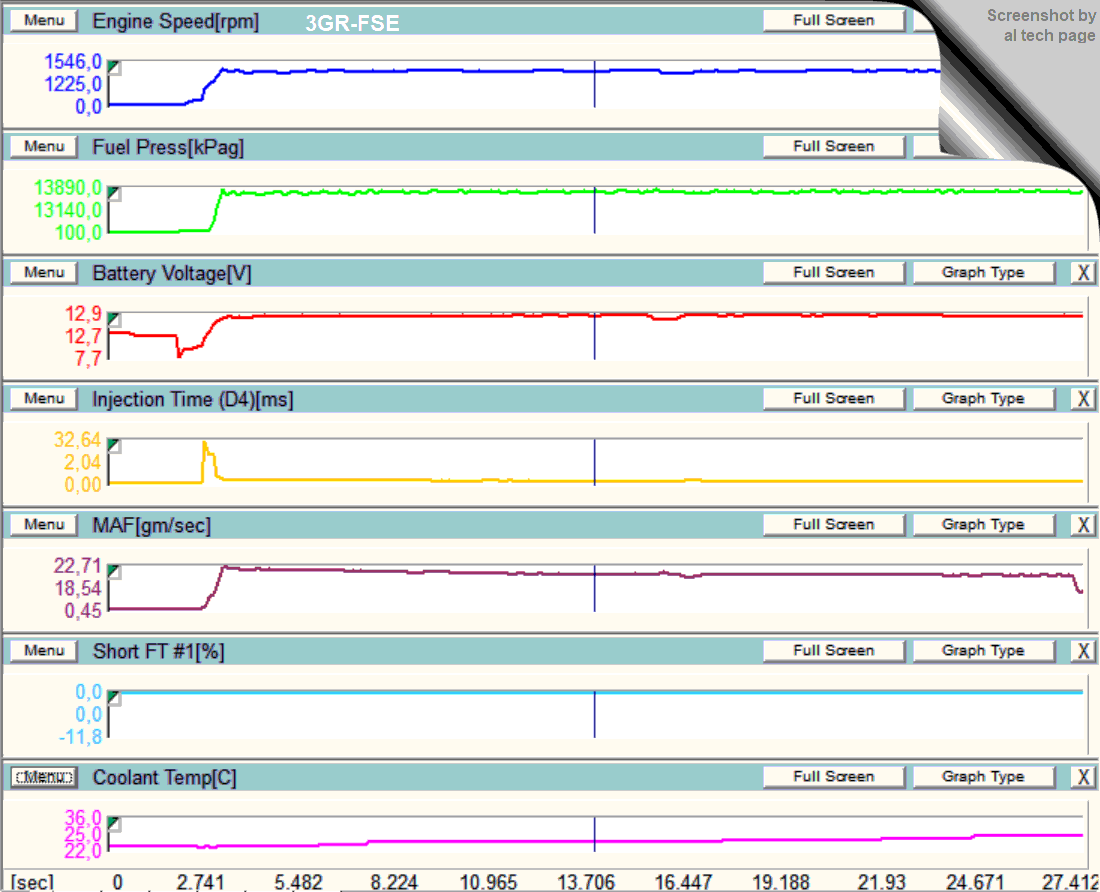Remove the Coolant Temp graph panel
This screenshot has height=892, width=1100.
pos(1083,776)
